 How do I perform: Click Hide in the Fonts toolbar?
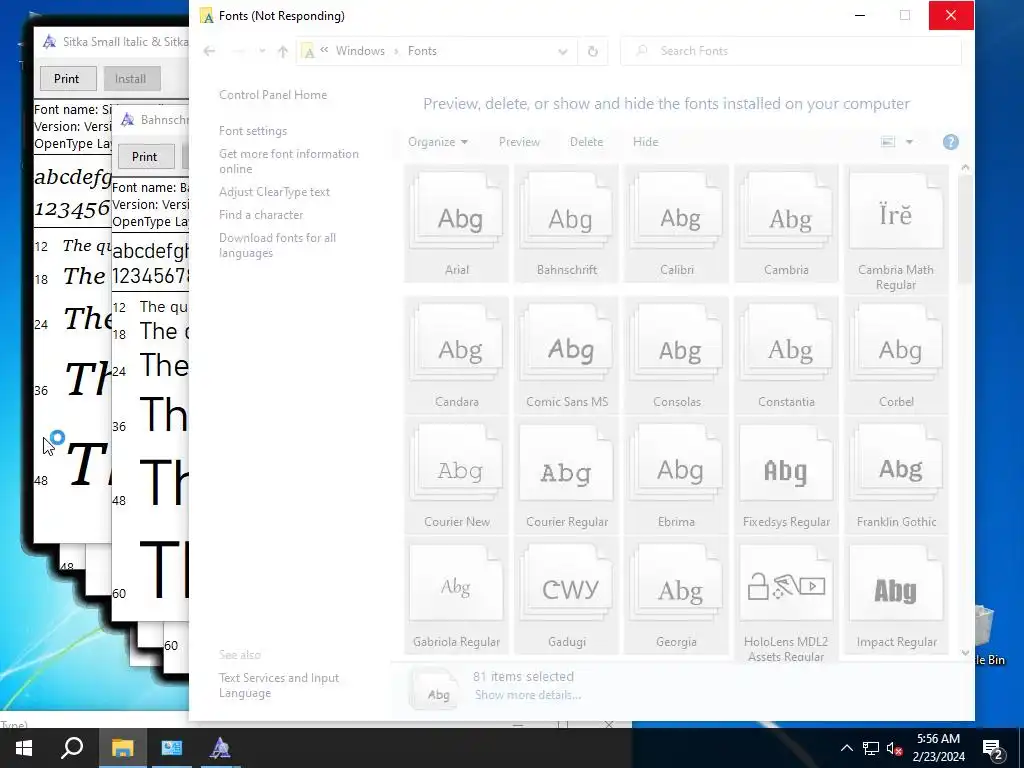tap(645, 142)
